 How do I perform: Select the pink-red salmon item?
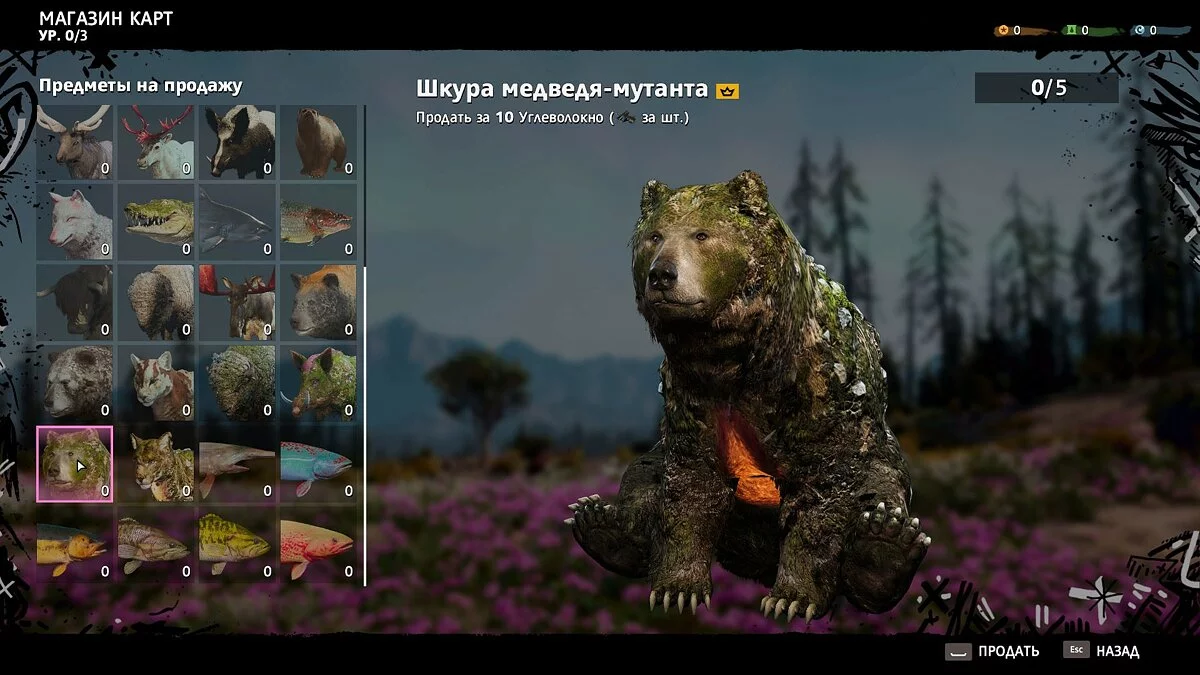coord(318,544)
